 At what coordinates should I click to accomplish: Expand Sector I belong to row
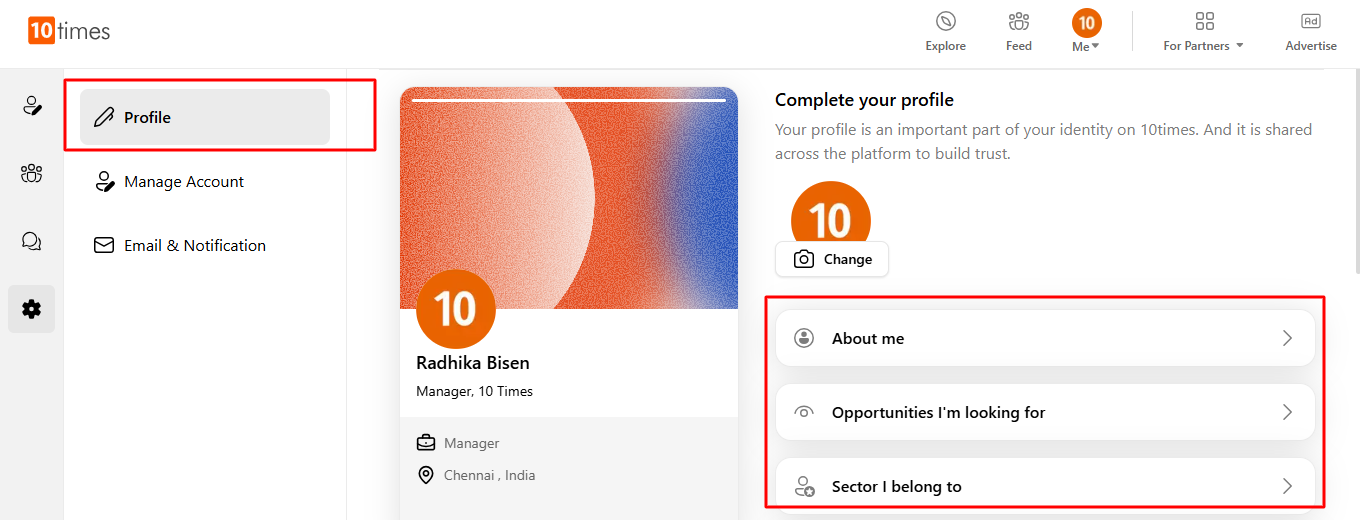coord(1045,486)
